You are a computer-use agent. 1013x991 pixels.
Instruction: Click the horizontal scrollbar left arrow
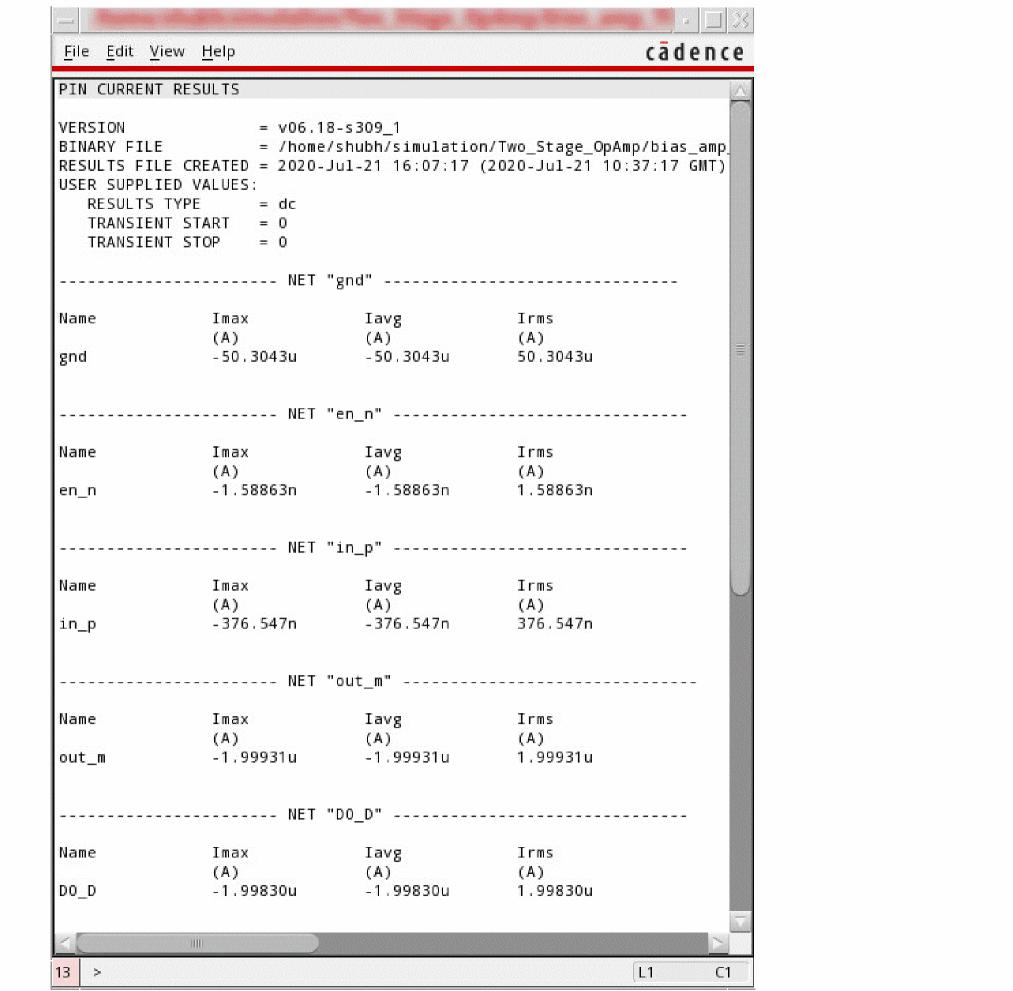(65, 943)
